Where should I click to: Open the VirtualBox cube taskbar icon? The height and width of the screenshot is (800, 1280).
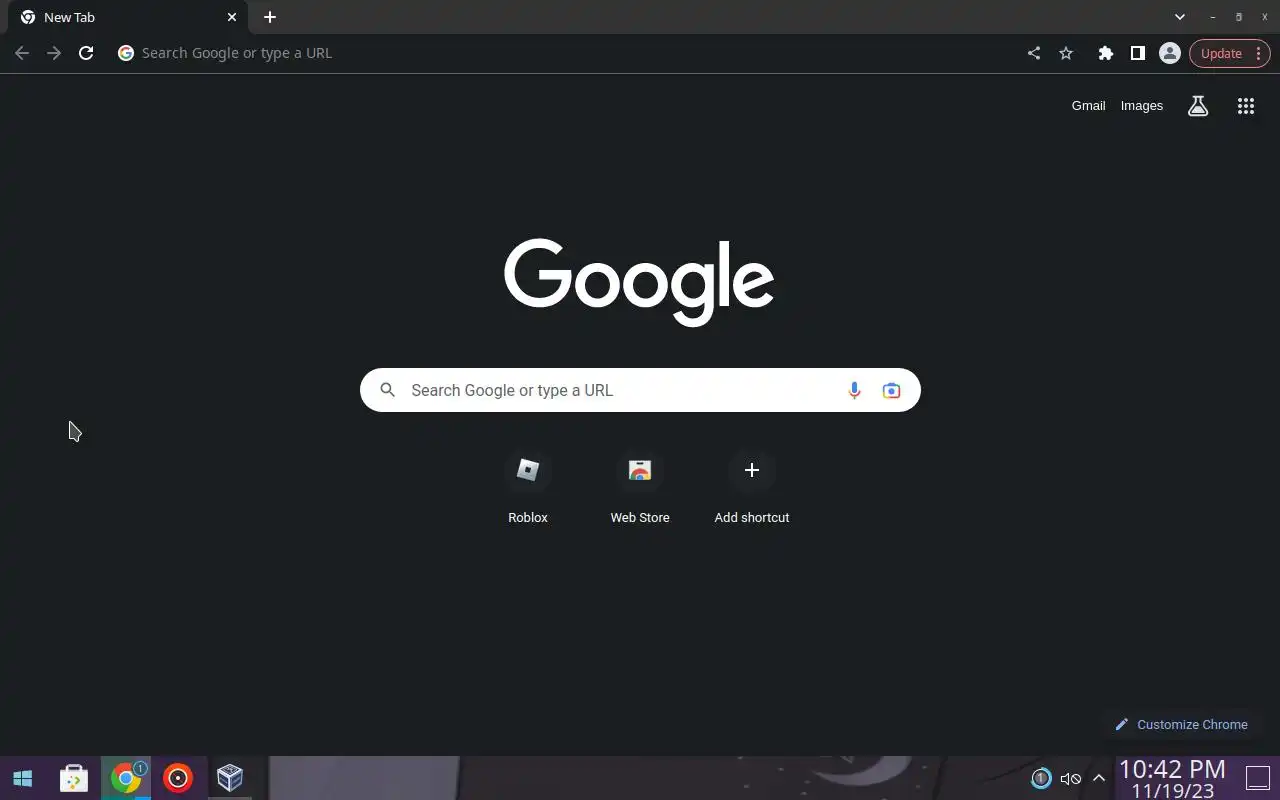[230, 778]
